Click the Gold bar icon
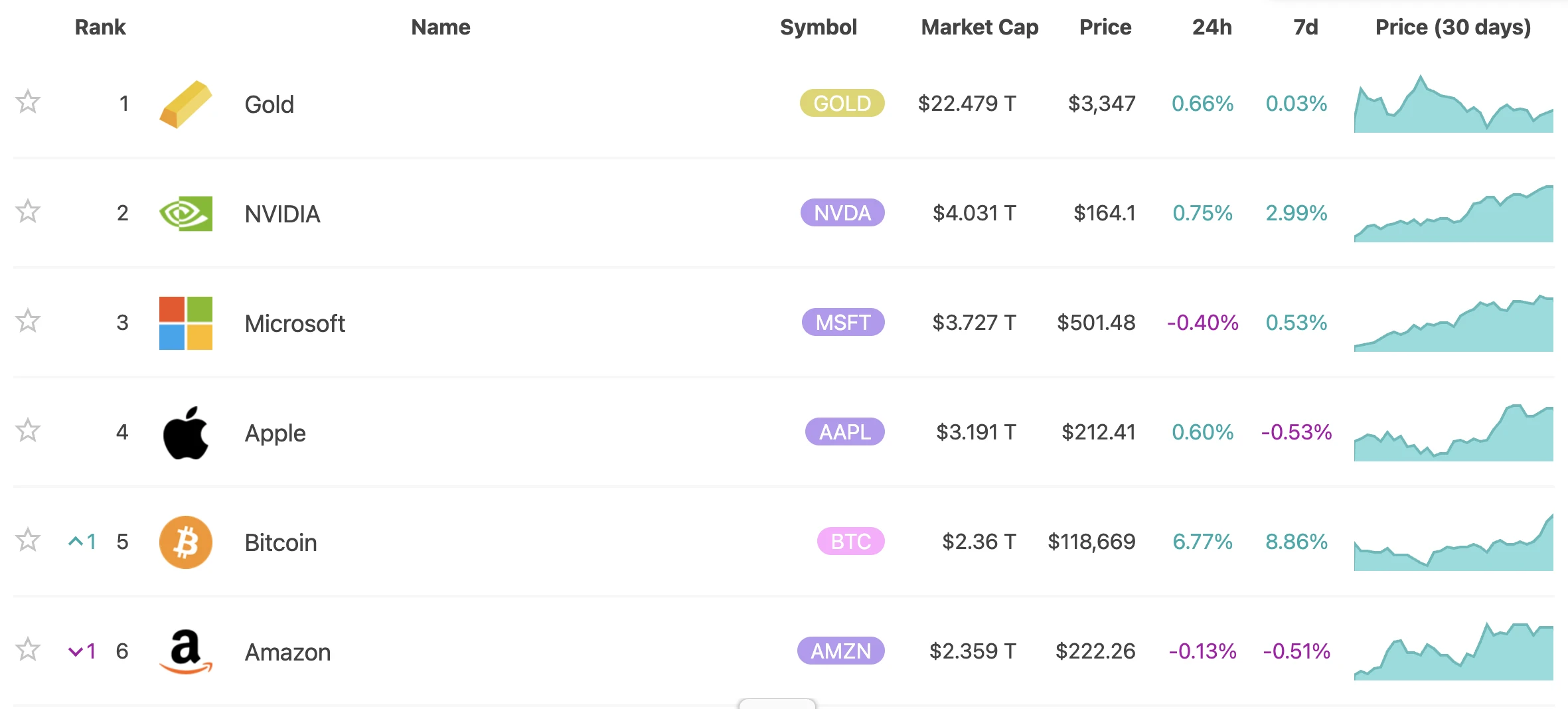This screenshot has width=1568, height=709. [185, 104]
